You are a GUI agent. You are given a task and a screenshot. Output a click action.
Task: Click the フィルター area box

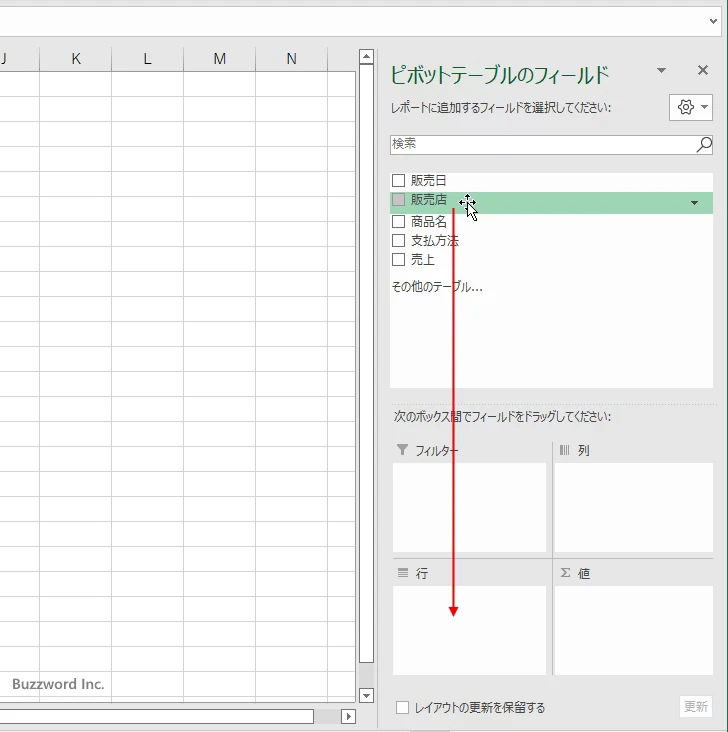[469, 507]
